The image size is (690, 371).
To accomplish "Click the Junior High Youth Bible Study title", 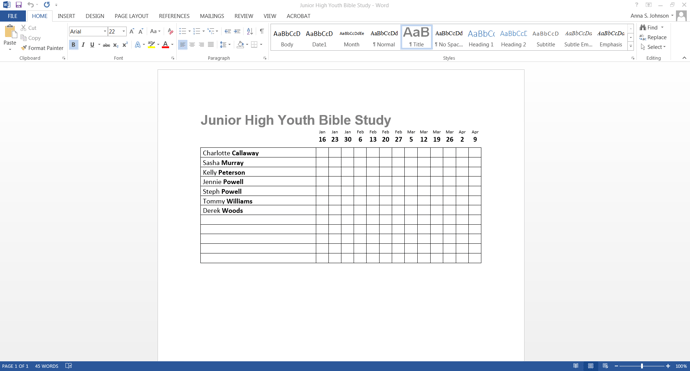I will pos(296,120).
